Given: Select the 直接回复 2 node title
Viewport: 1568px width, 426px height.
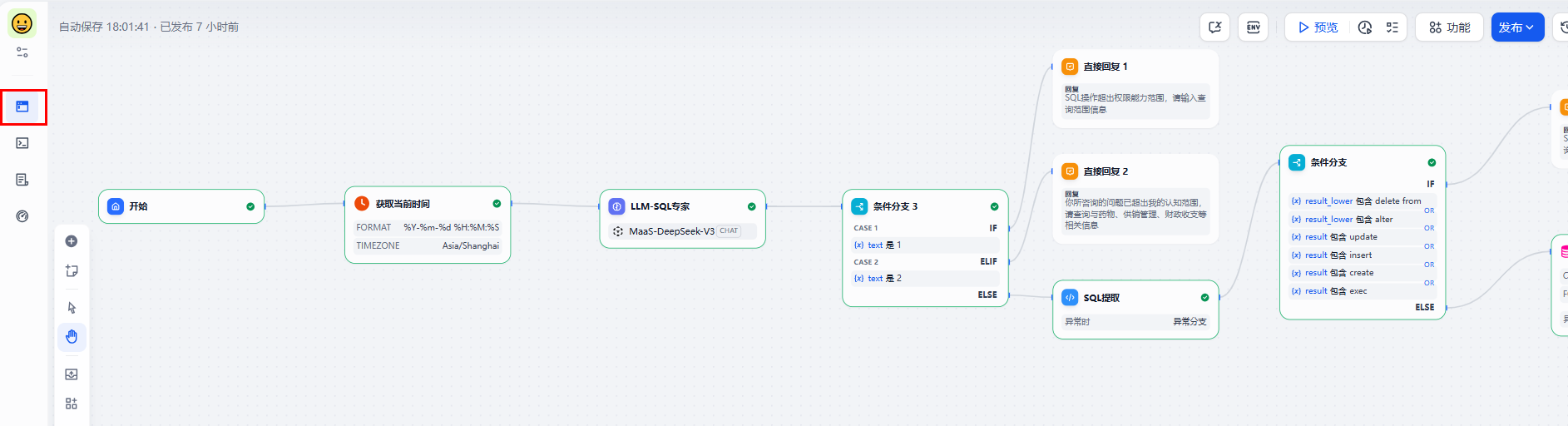Looking at the screenshot, I should point(1106,171).
